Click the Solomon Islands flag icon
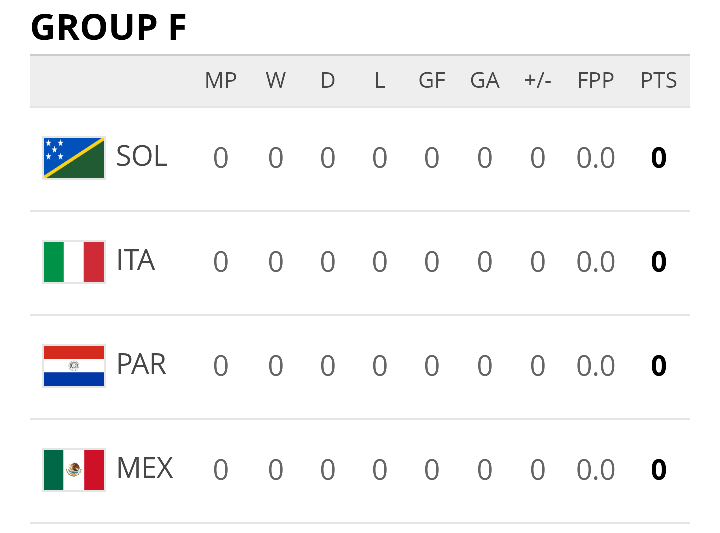Screen dimensions: 720x533 [74, 158]
